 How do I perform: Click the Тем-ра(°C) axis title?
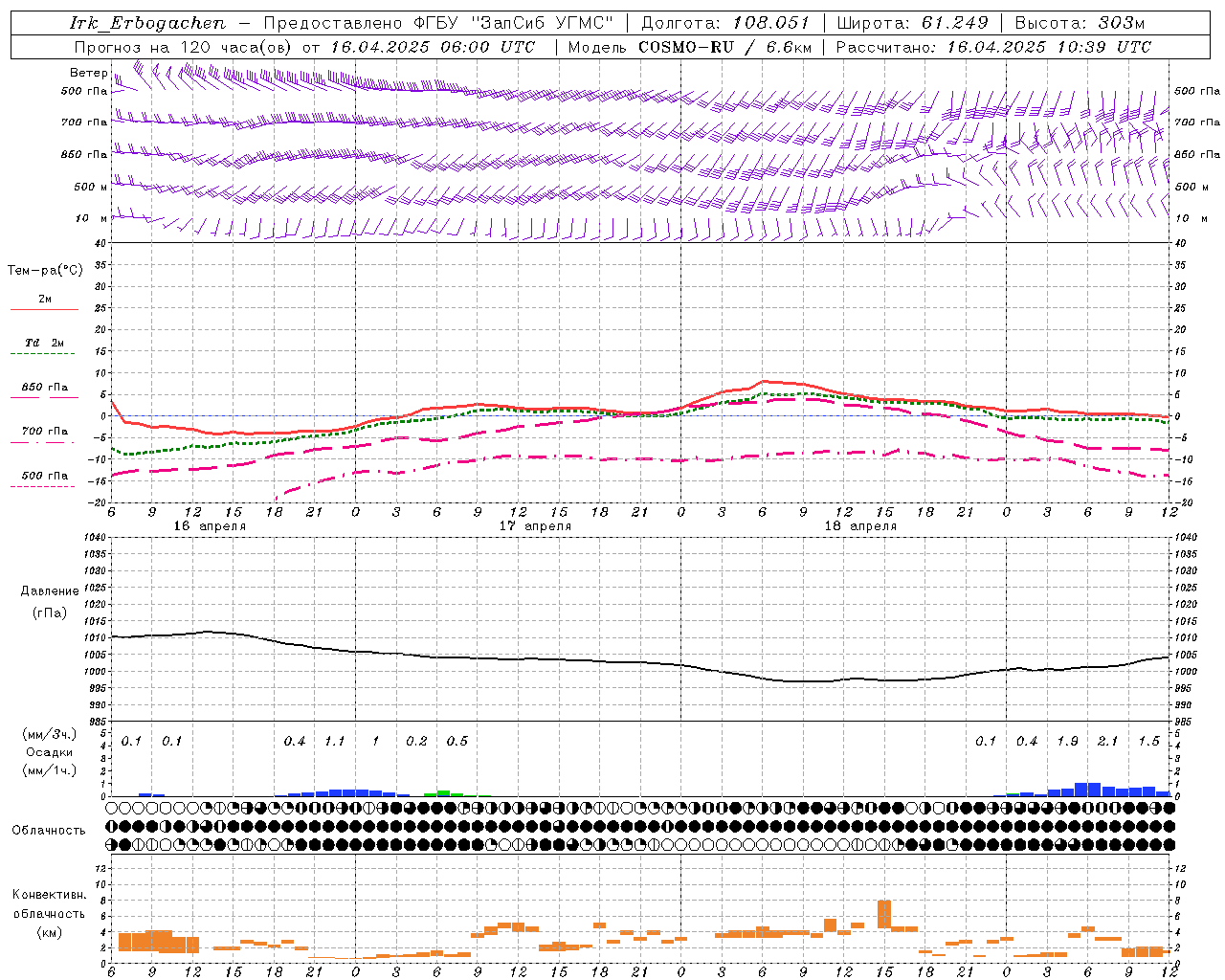coord(45,271)
